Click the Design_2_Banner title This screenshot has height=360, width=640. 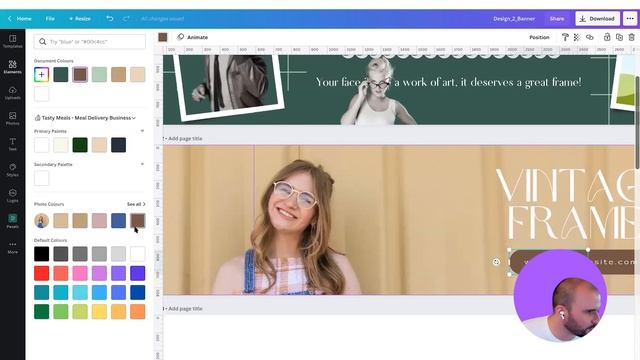click(514, 18)
